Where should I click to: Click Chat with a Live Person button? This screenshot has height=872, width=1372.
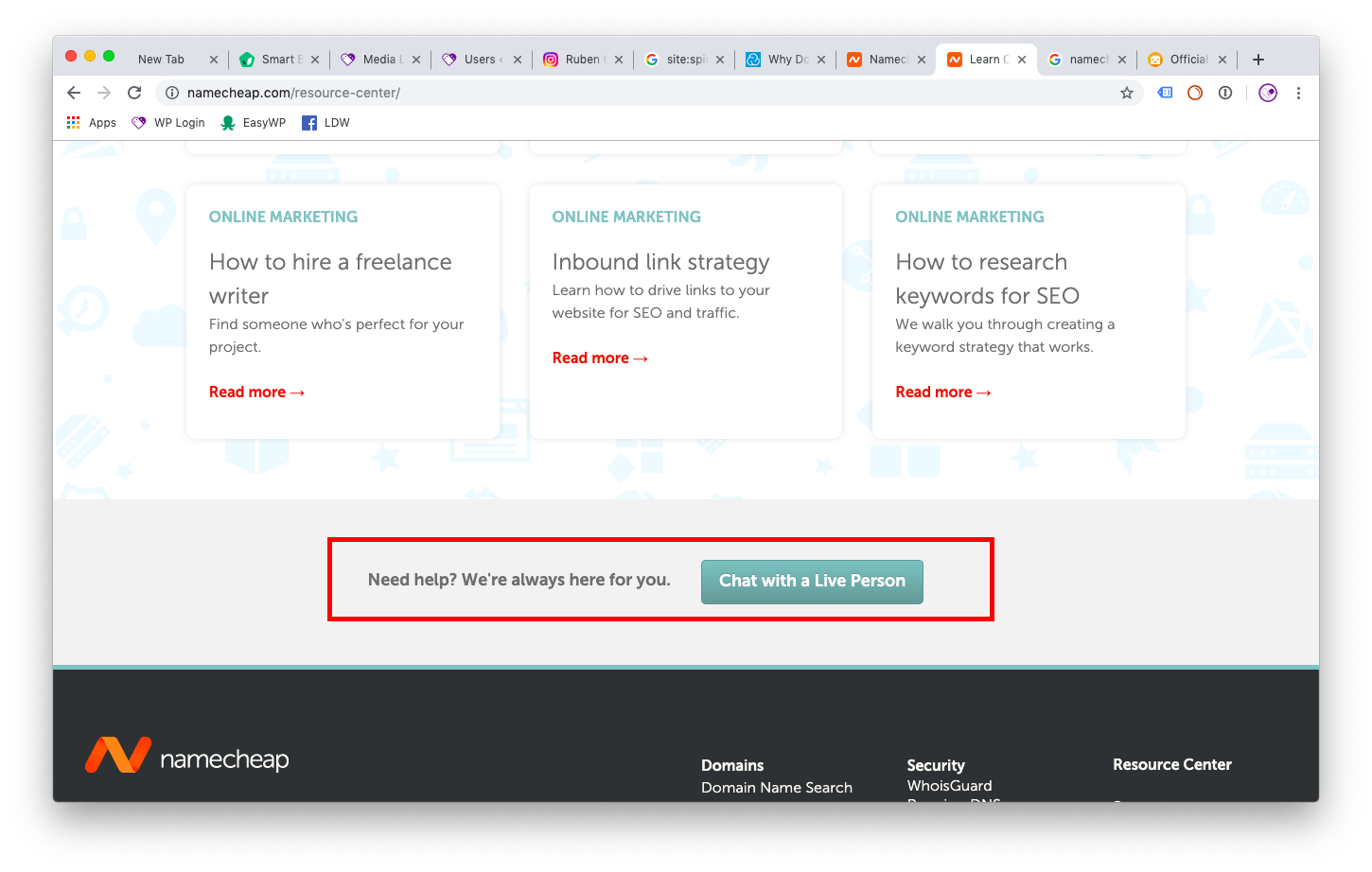click(812, 582)
